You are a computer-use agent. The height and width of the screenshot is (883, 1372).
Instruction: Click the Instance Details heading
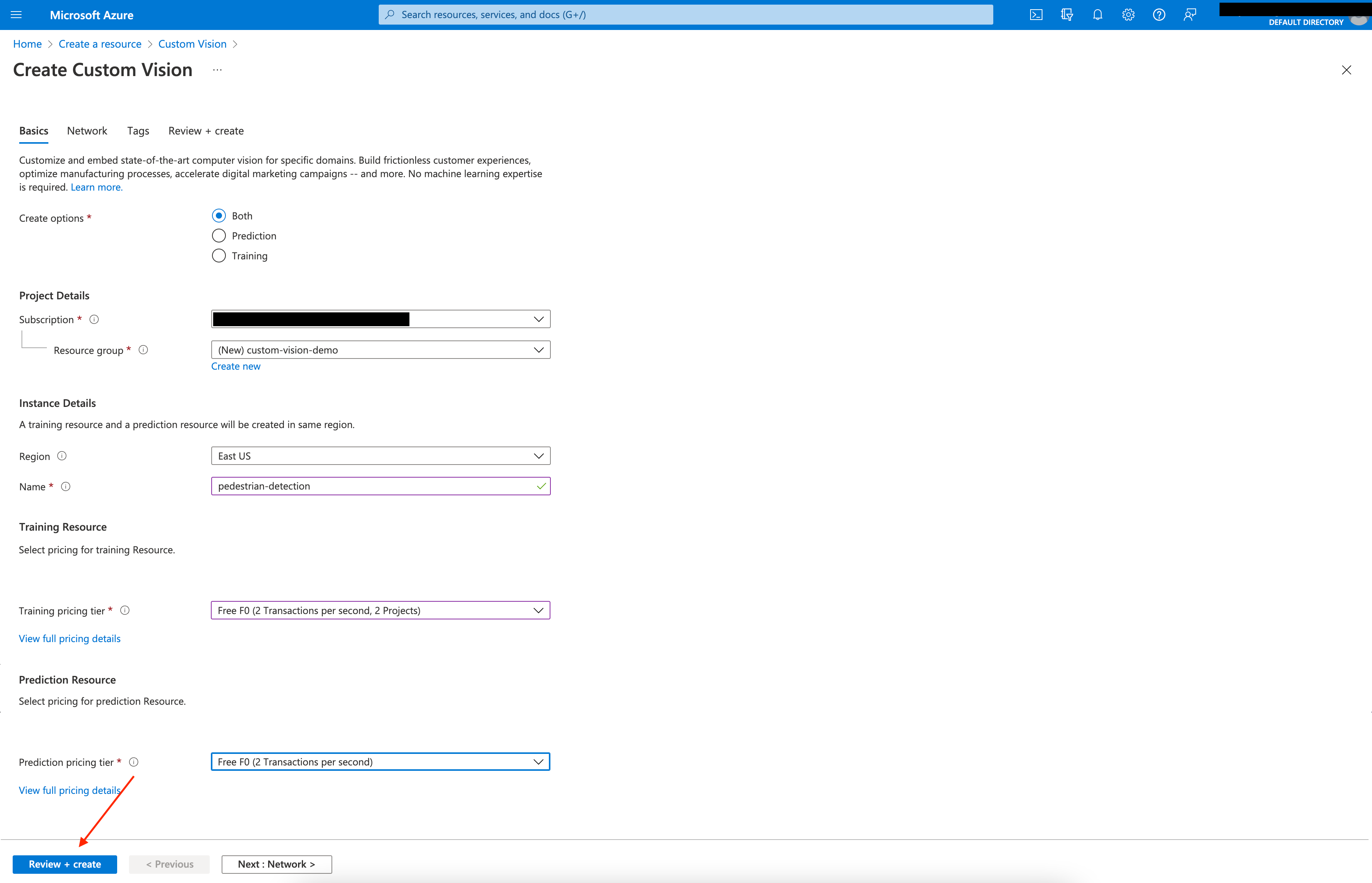click(x=57, y=403)
